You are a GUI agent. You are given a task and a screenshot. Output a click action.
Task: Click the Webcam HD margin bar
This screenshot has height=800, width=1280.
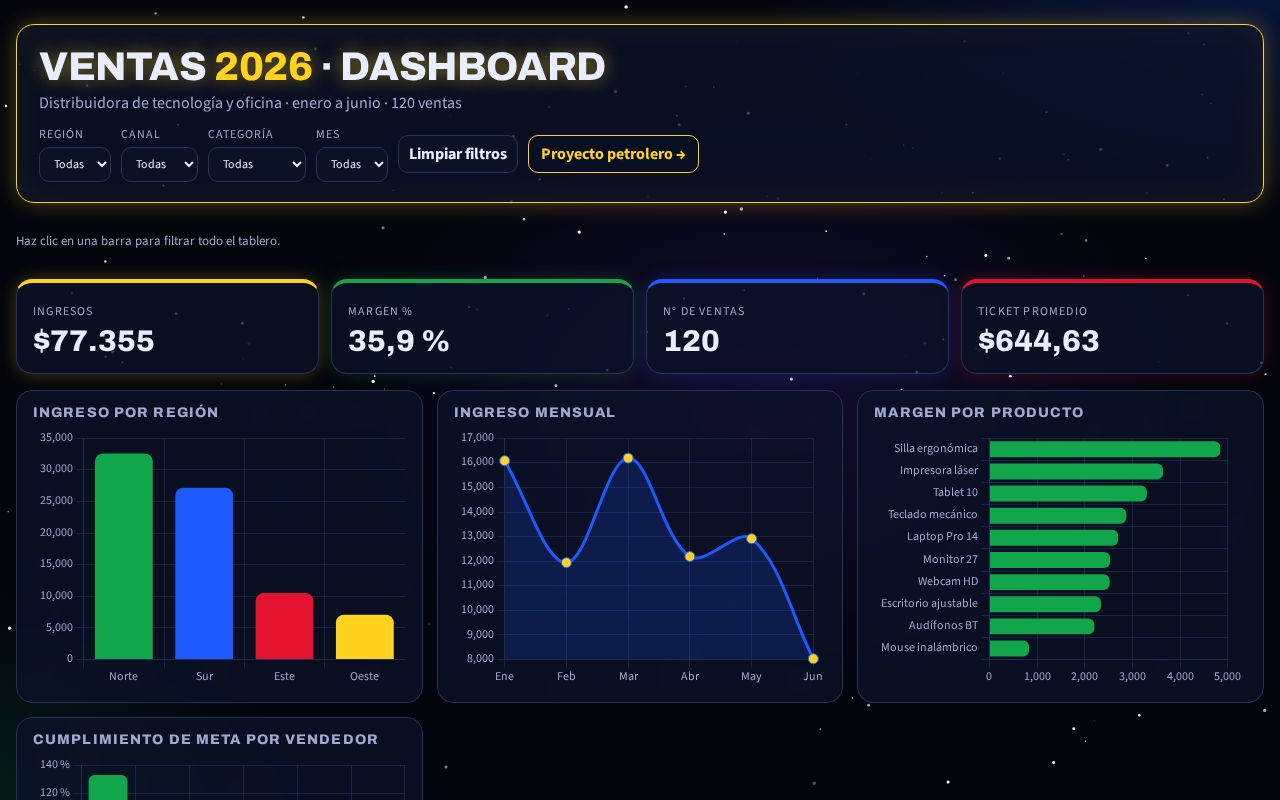1049,582
